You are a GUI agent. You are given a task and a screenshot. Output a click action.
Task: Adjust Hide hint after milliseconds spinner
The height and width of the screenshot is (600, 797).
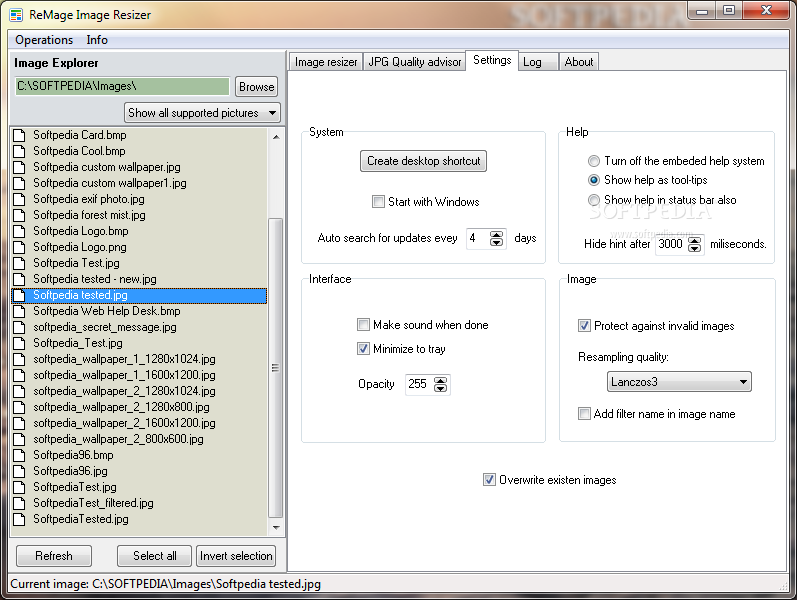[694, 245]
